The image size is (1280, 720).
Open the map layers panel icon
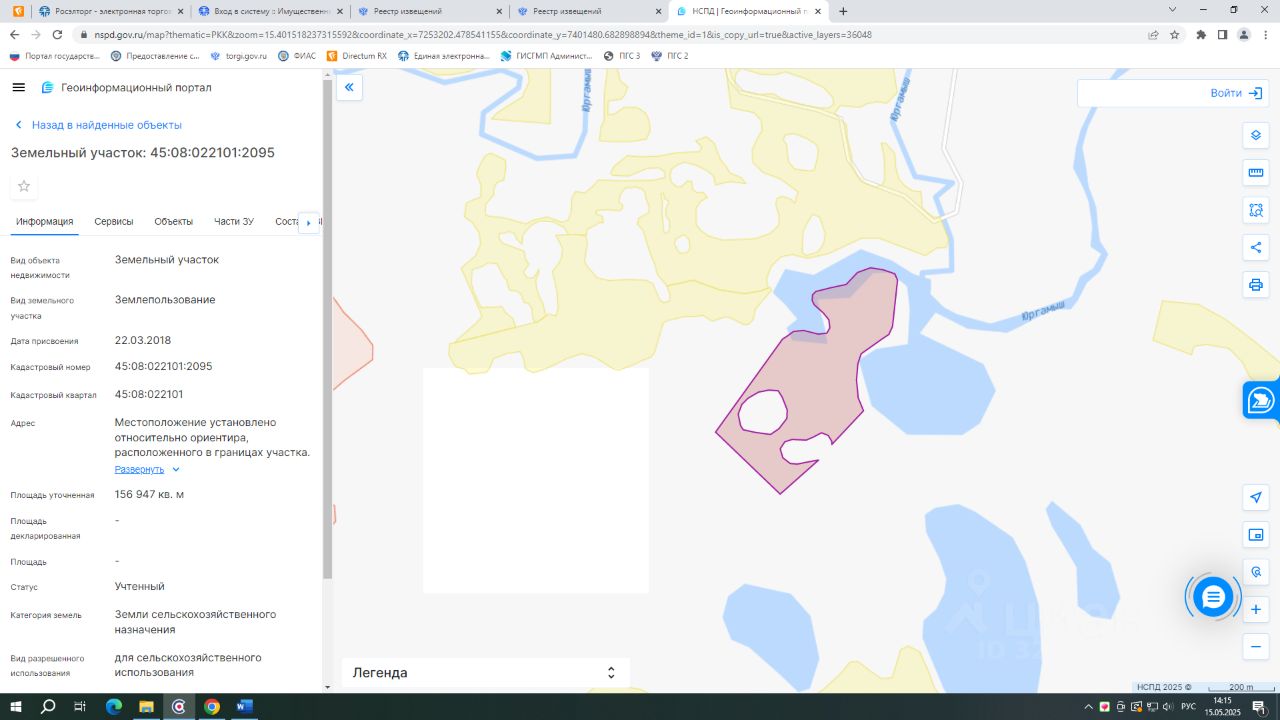pyautogui.click(x=1256, y=135)
